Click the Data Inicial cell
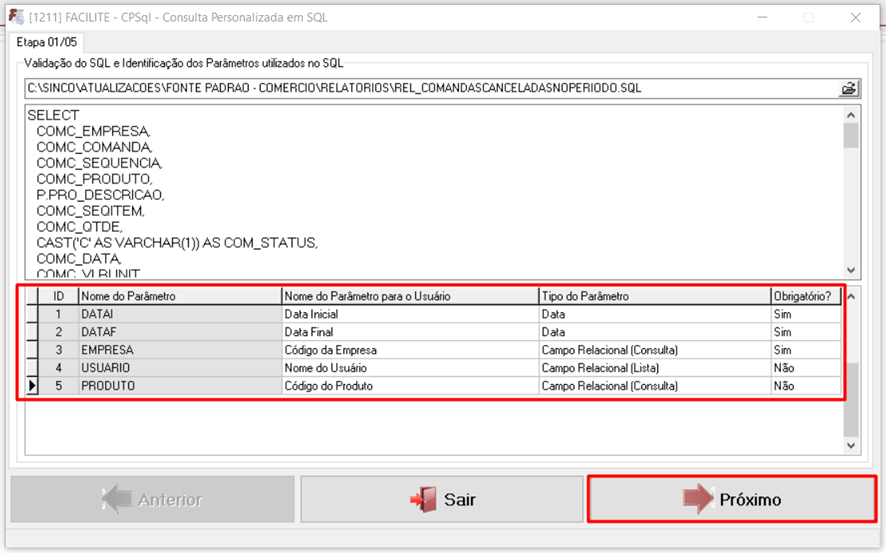Image resolution: width=886 pixels, height=553 pixels. (410, 314)
